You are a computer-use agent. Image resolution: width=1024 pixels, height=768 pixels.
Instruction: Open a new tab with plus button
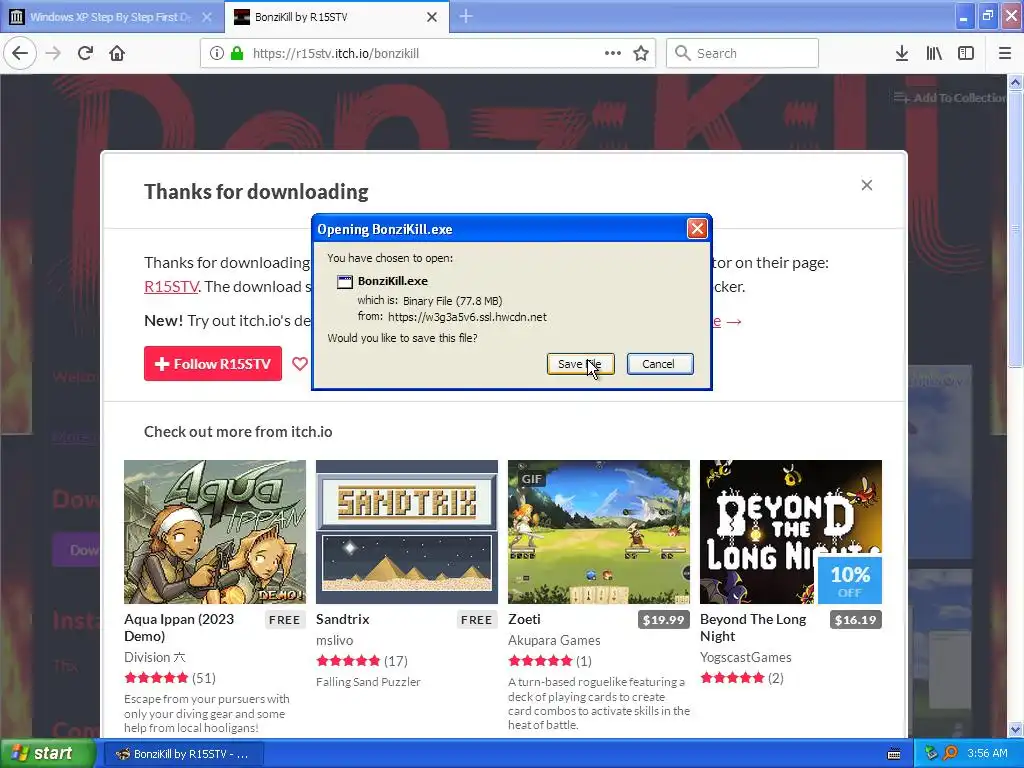tap(466, 16)
